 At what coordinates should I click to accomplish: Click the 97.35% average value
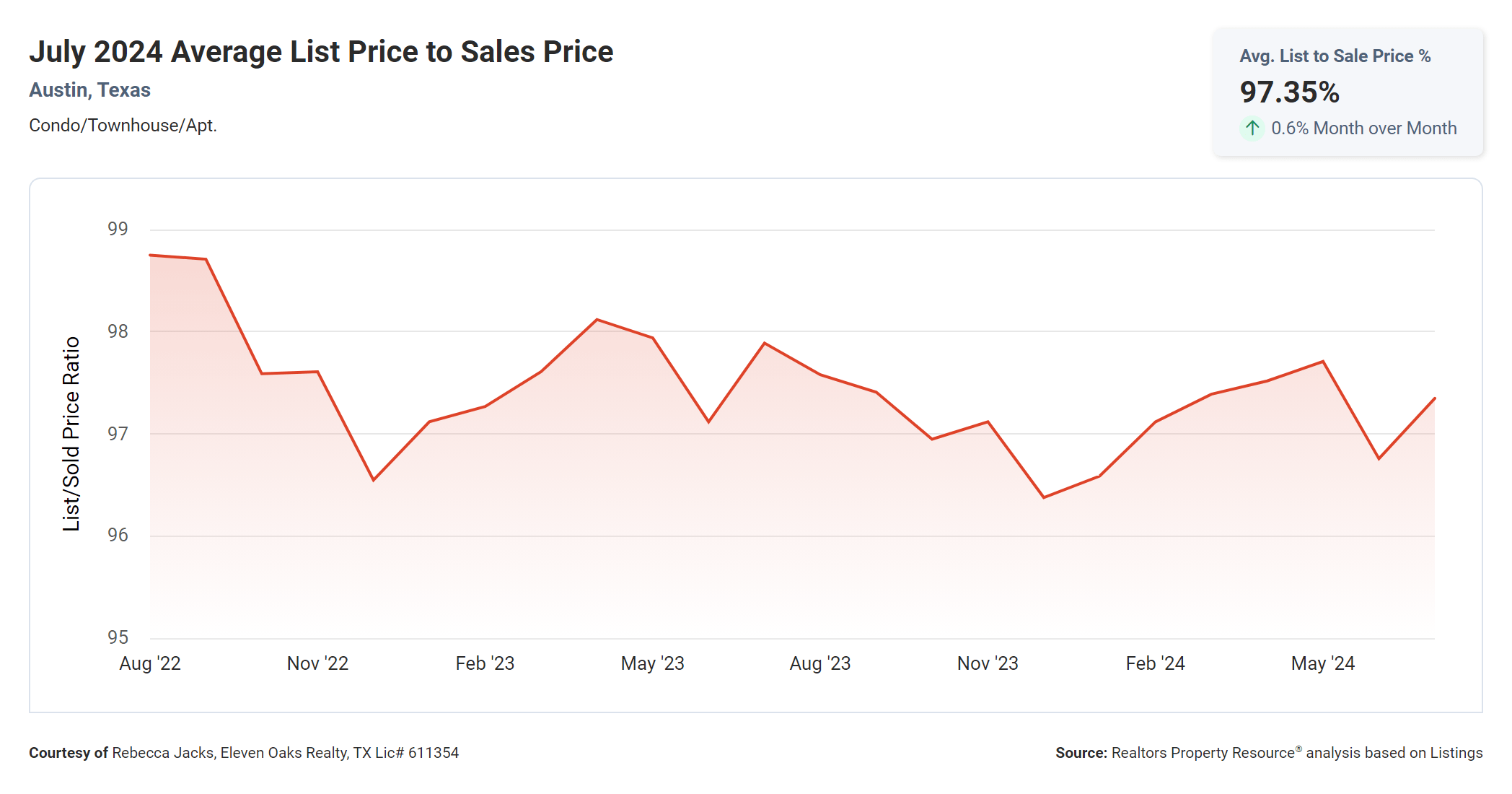[x=1289, y=92]
